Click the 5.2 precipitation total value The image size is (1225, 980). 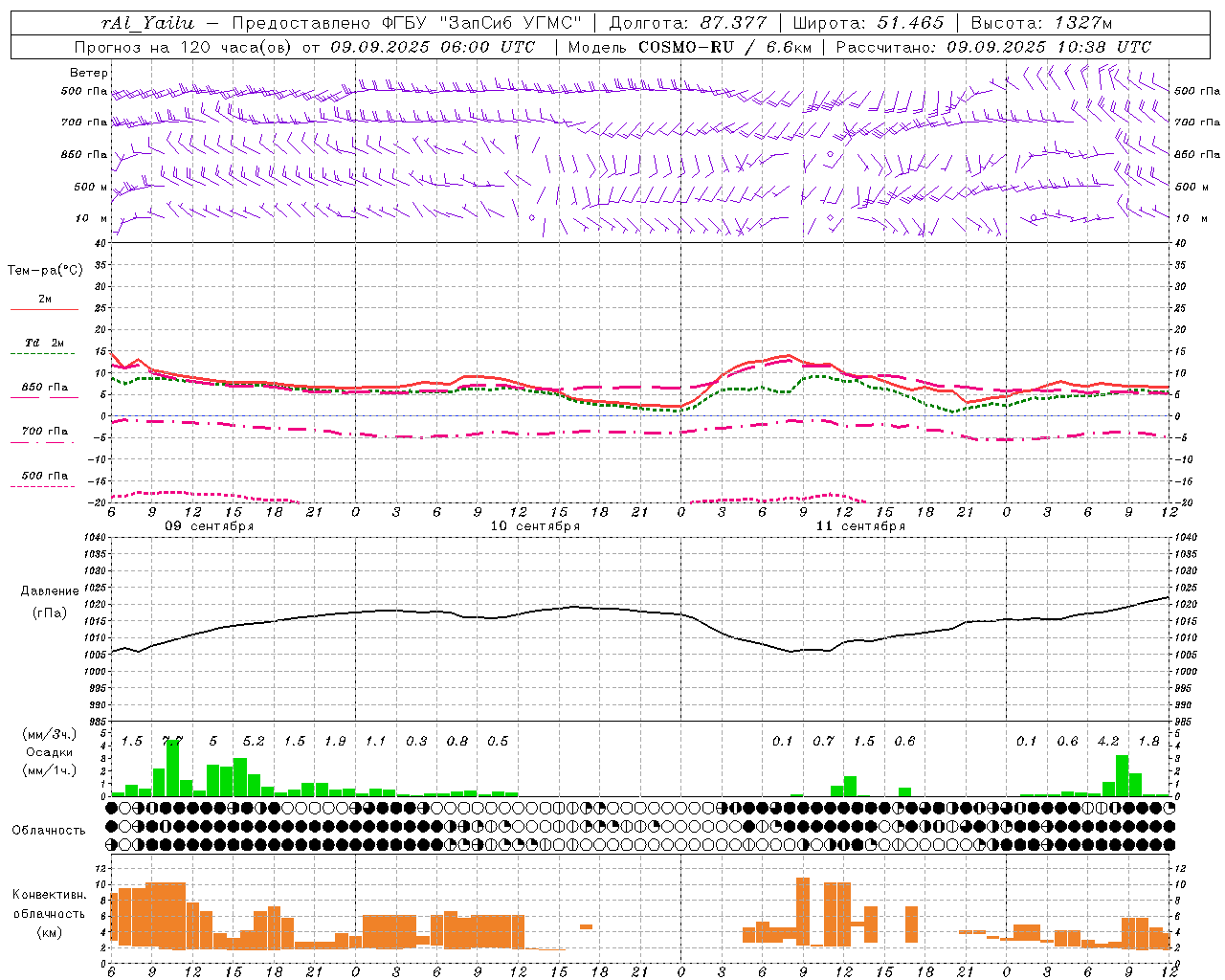[254, 742]
